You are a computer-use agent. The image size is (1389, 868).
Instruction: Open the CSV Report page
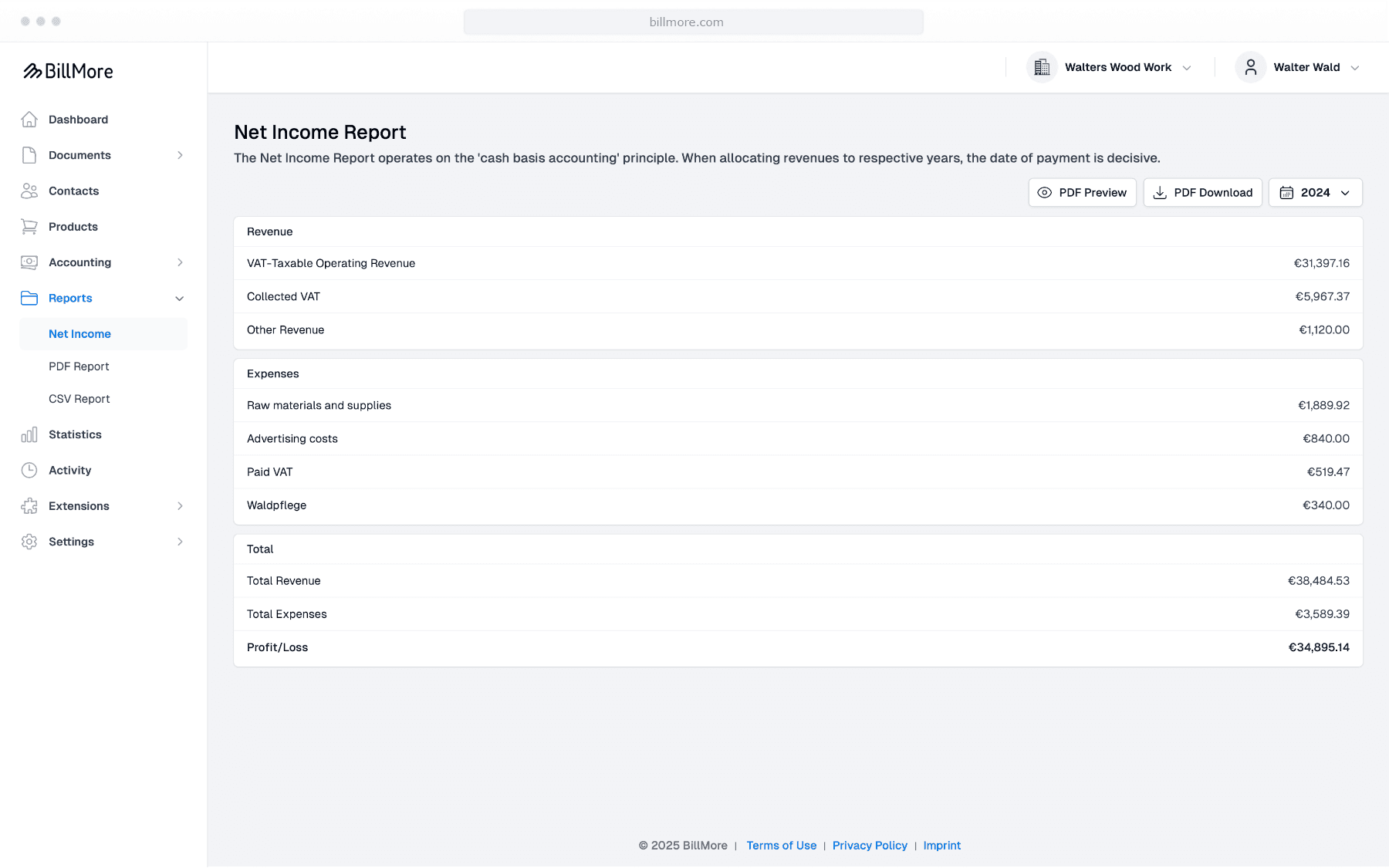point(79,399)
